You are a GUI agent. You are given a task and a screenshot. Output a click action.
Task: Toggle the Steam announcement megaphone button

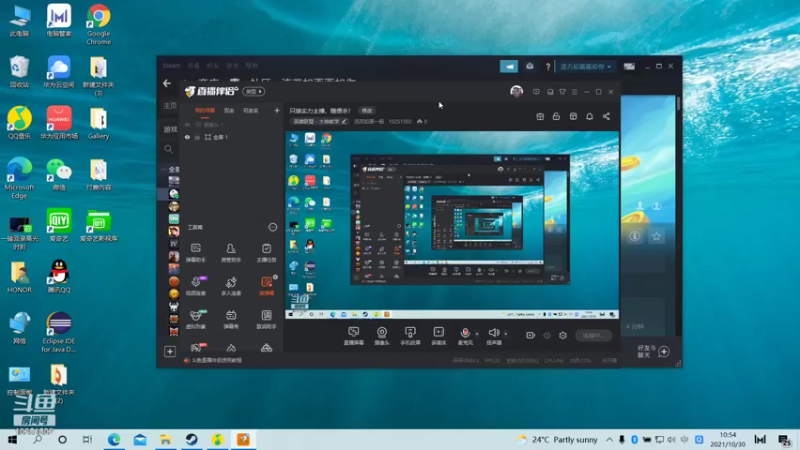[509, 66]
